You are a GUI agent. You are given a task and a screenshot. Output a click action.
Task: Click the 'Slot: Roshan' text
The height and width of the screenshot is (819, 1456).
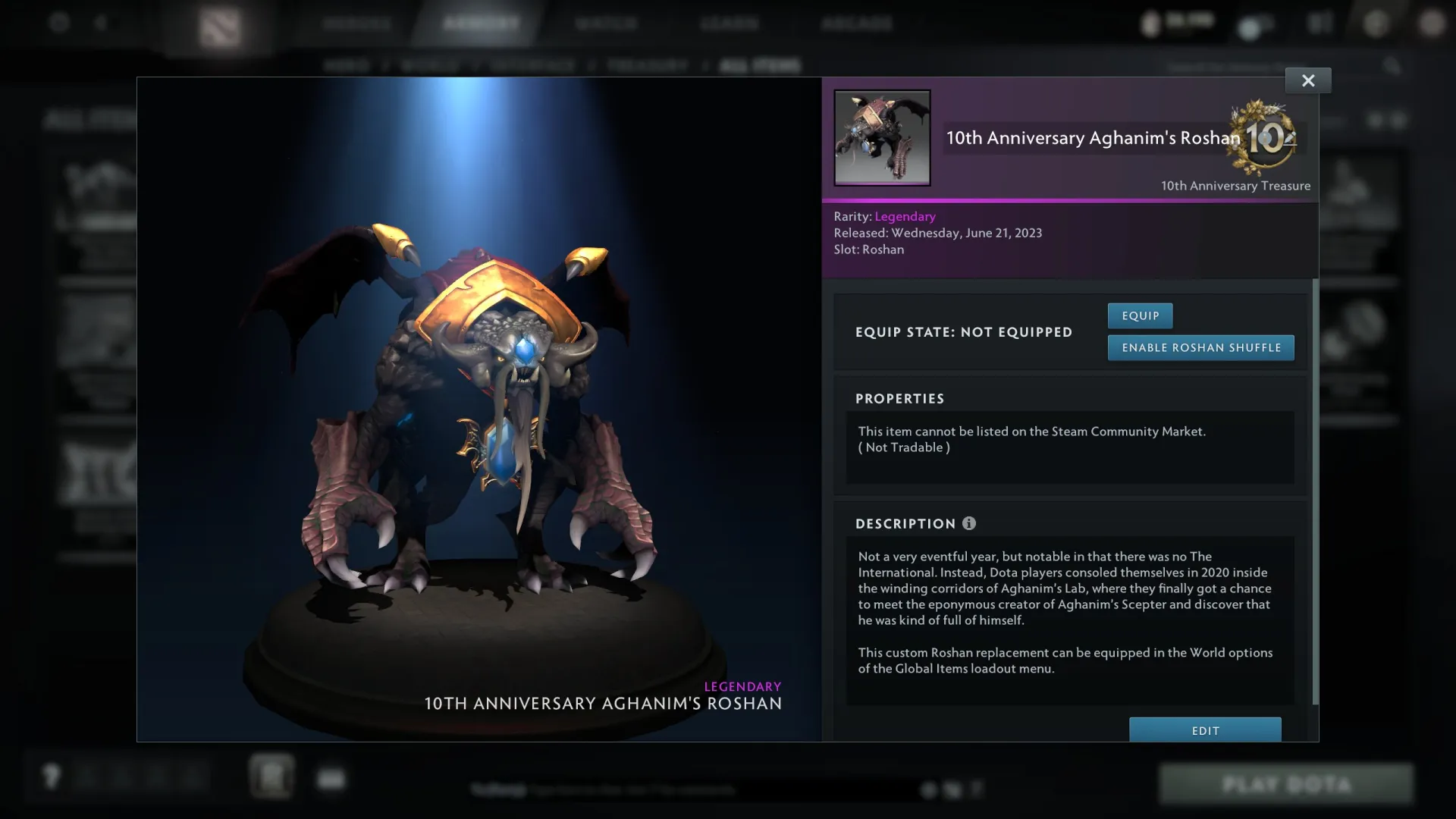868,249
